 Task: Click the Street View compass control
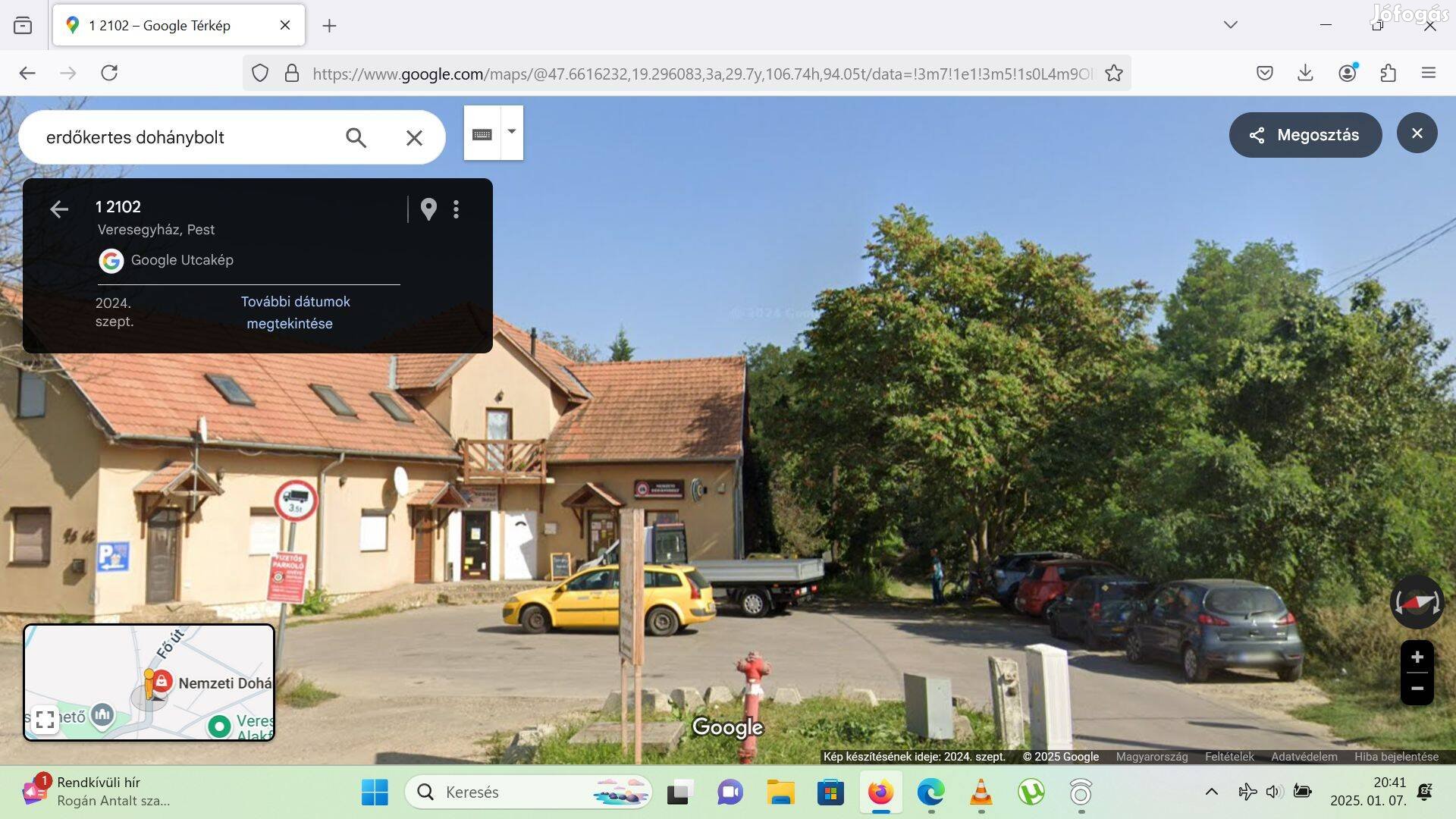coord(1417,602)
